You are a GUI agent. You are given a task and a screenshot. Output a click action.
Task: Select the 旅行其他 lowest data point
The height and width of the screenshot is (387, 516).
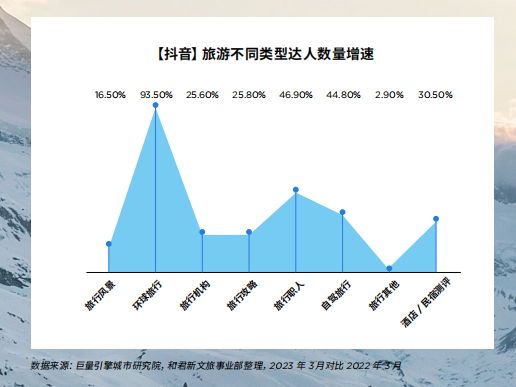(x=389, y=268)
